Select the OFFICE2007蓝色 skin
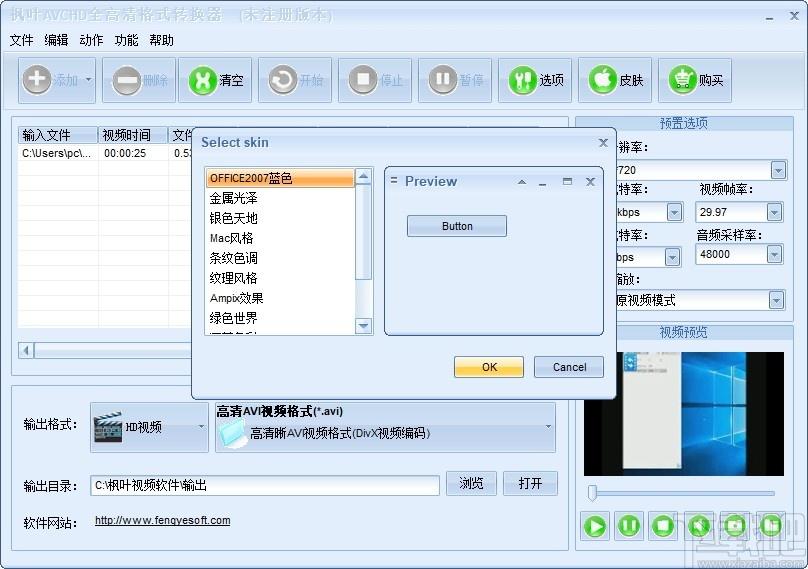Screen dimensions: 808x569 click(280, 178)
